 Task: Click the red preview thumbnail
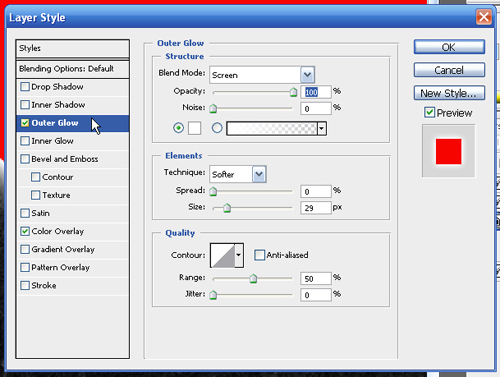[449, 151]
